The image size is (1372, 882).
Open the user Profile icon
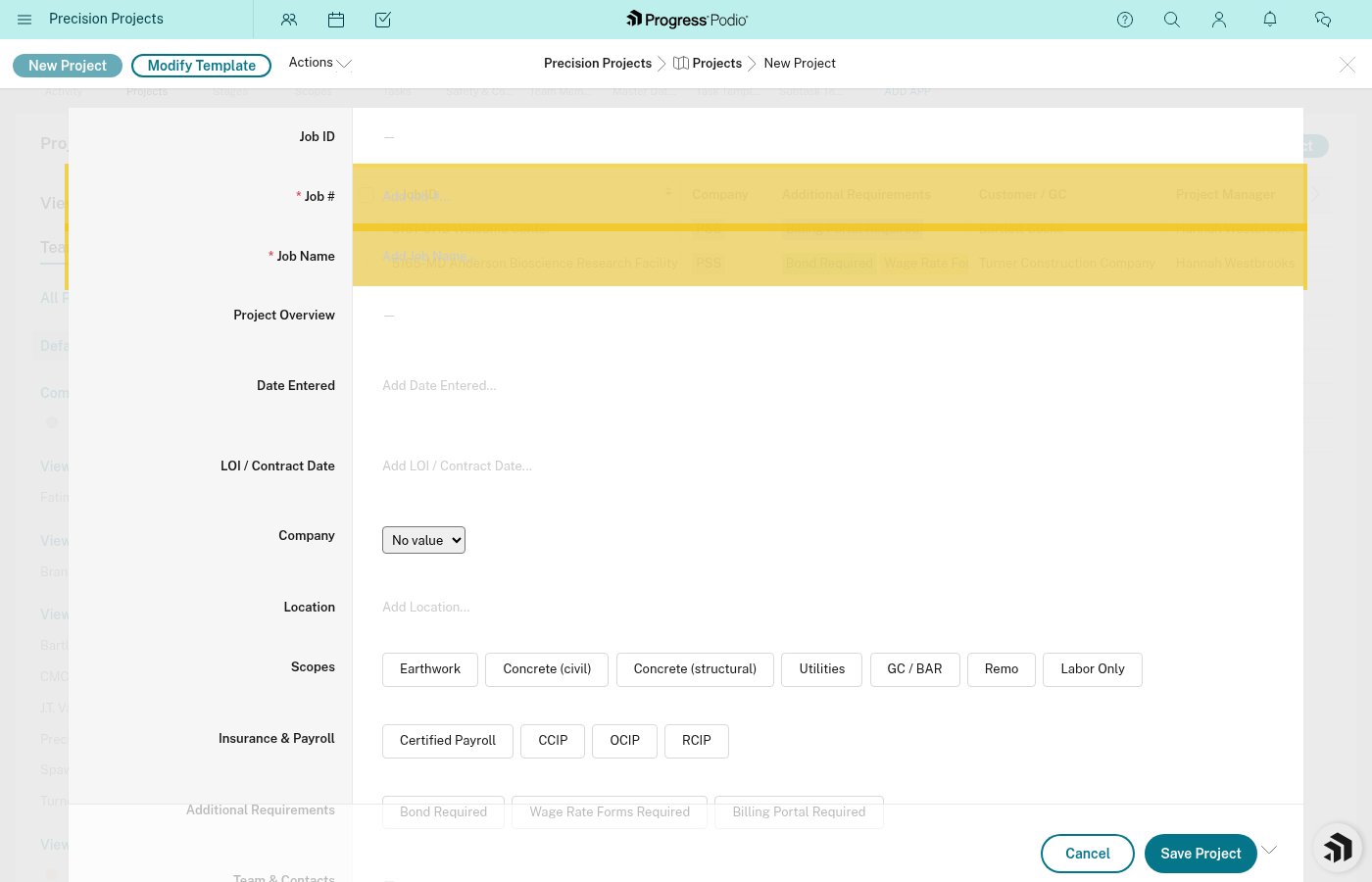click(1219, 20)
